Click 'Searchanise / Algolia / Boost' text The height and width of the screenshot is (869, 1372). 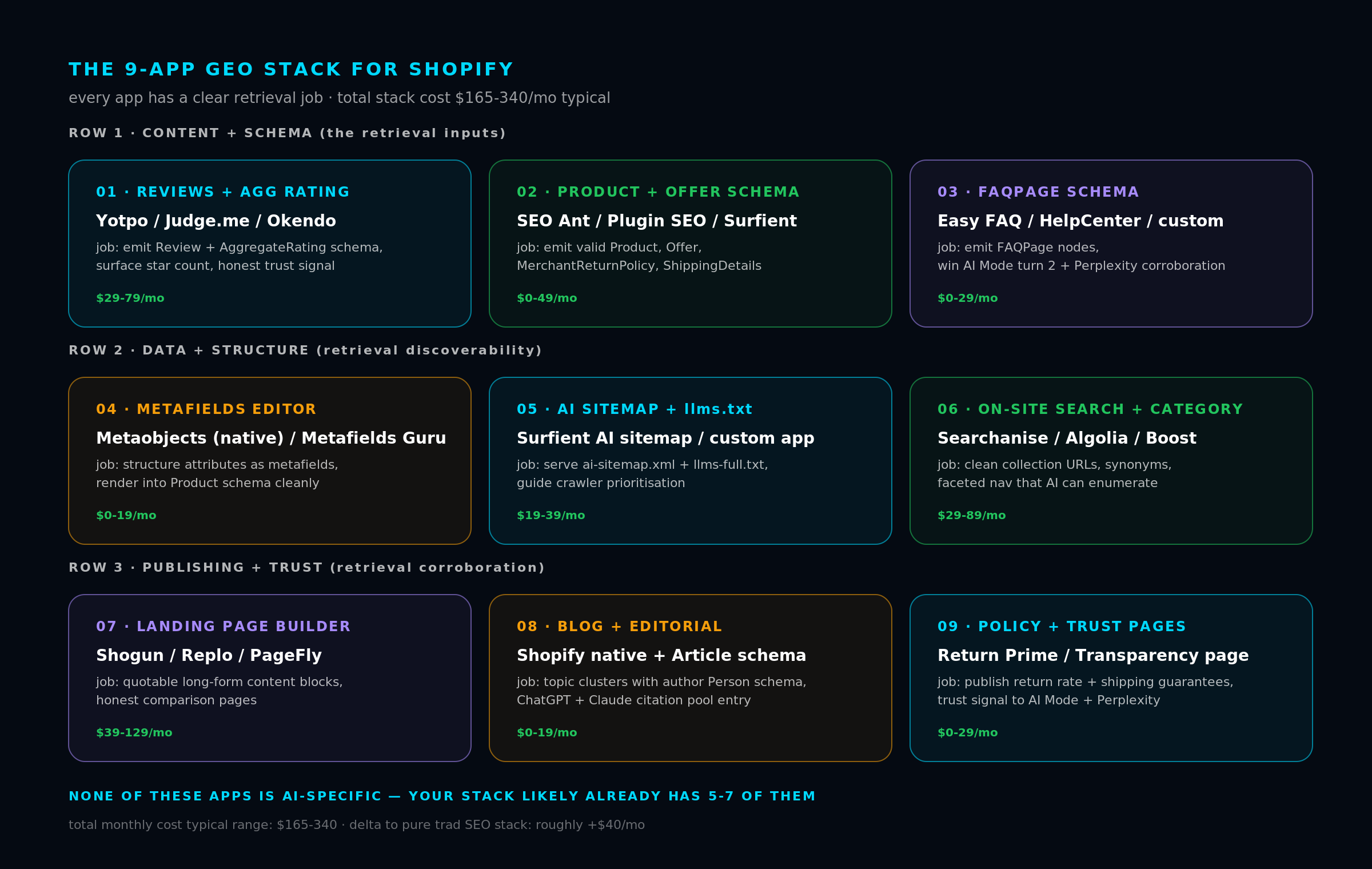pyautogui.click(x=1067, y=439)
